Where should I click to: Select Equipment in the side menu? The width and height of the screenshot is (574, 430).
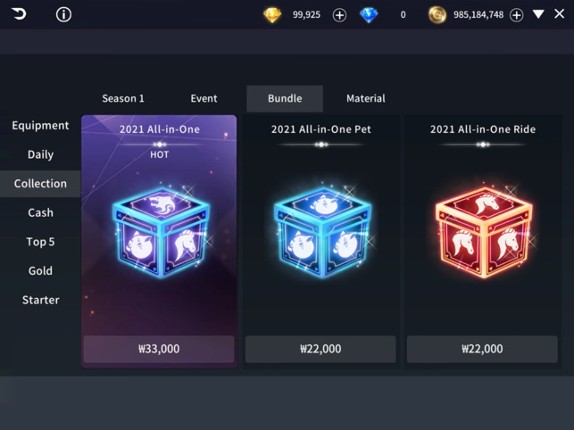40,126
